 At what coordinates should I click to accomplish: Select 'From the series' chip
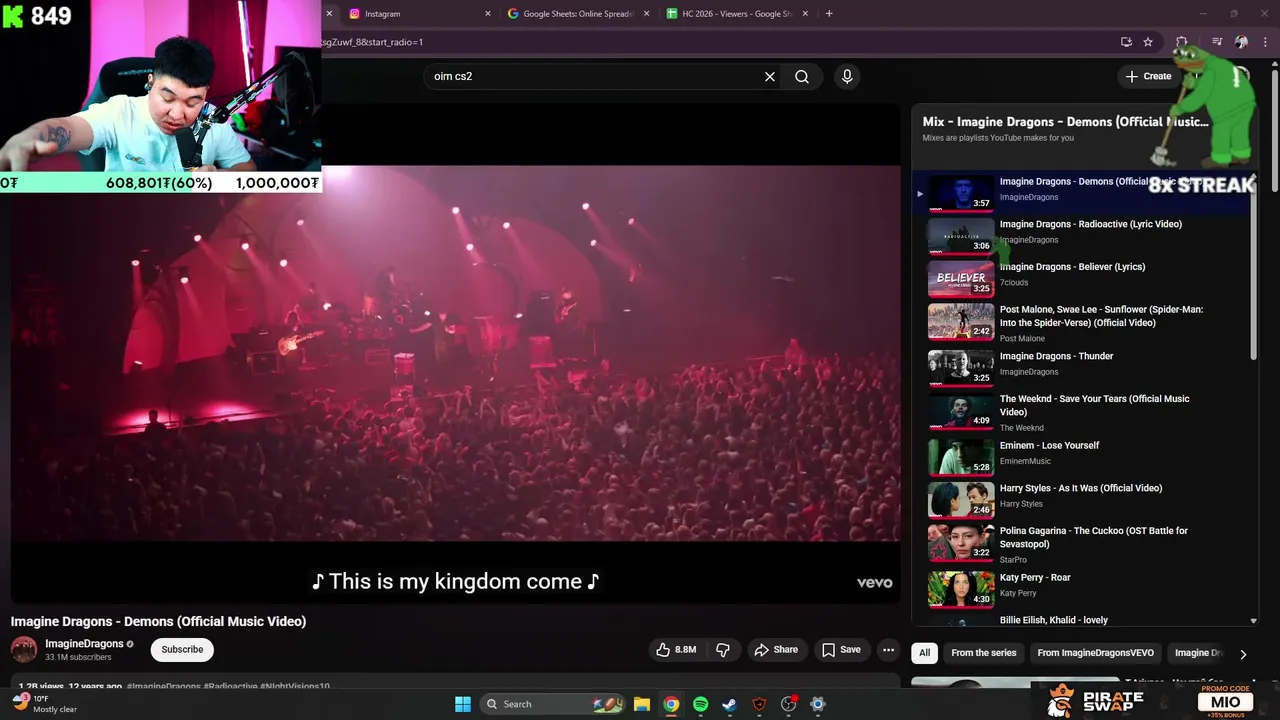click(984, 653)
